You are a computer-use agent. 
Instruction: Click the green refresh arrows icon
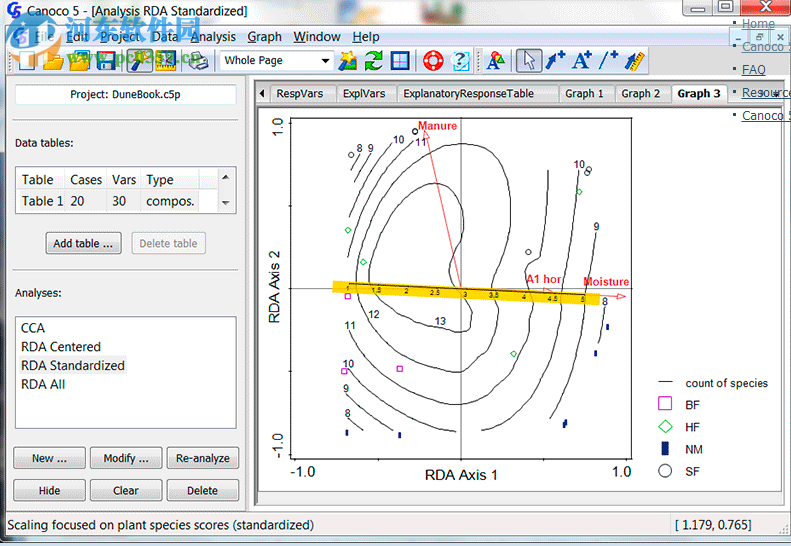pyautogui.click(x=374, y=61)
